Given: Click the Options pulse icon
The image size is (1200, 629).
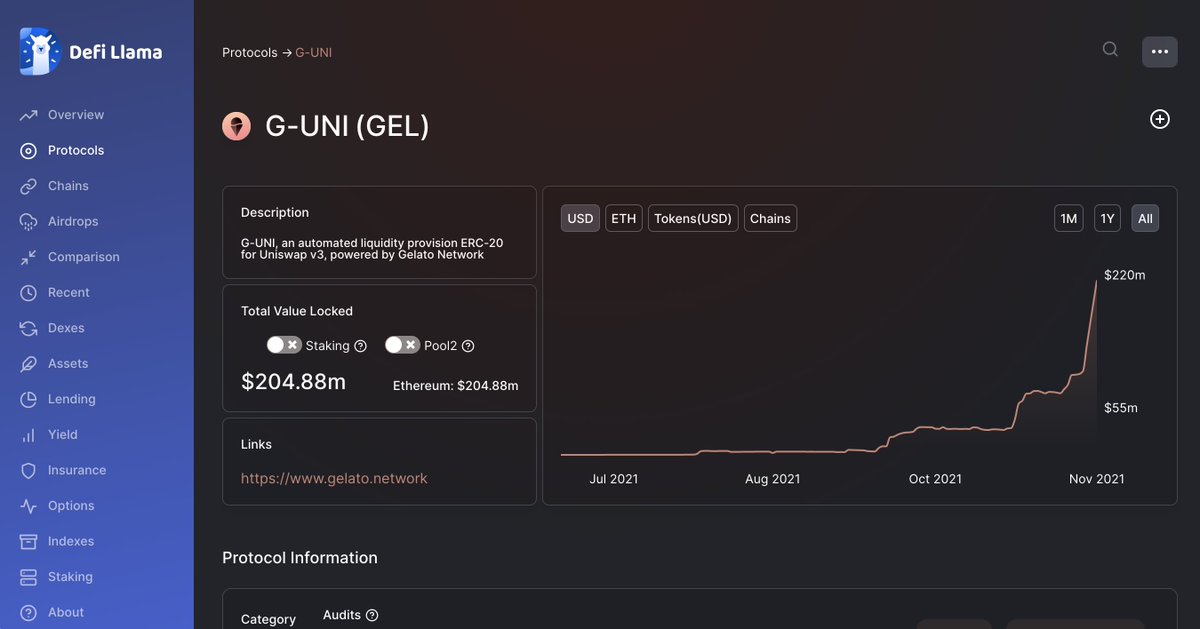Looking at the screenshot, I should (x=28, y=506).
